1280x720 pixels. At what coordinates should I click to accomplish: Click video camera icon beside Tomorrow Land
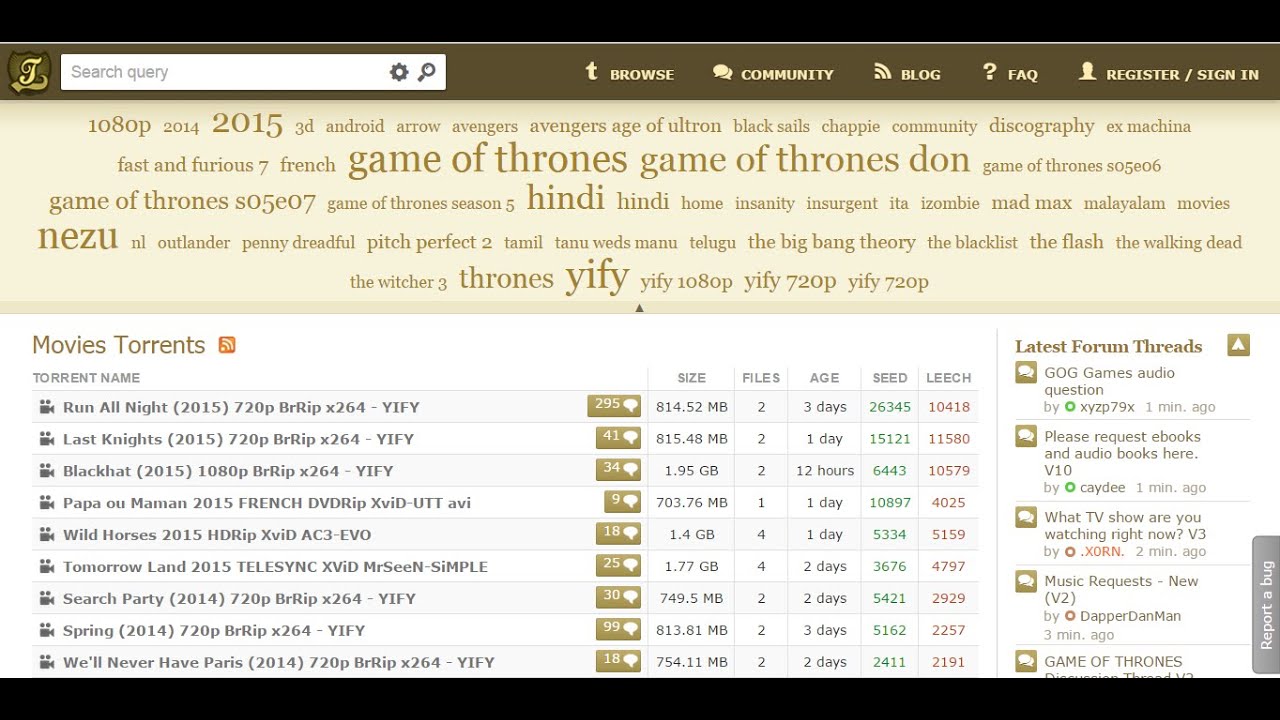46,567
